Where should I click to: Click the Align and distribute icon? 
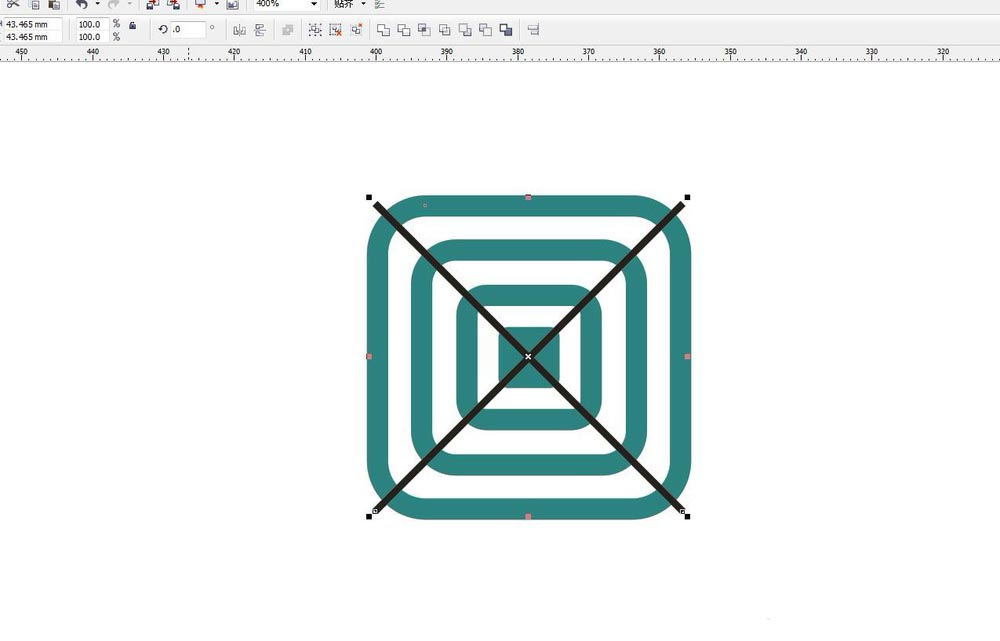[534, 30]
